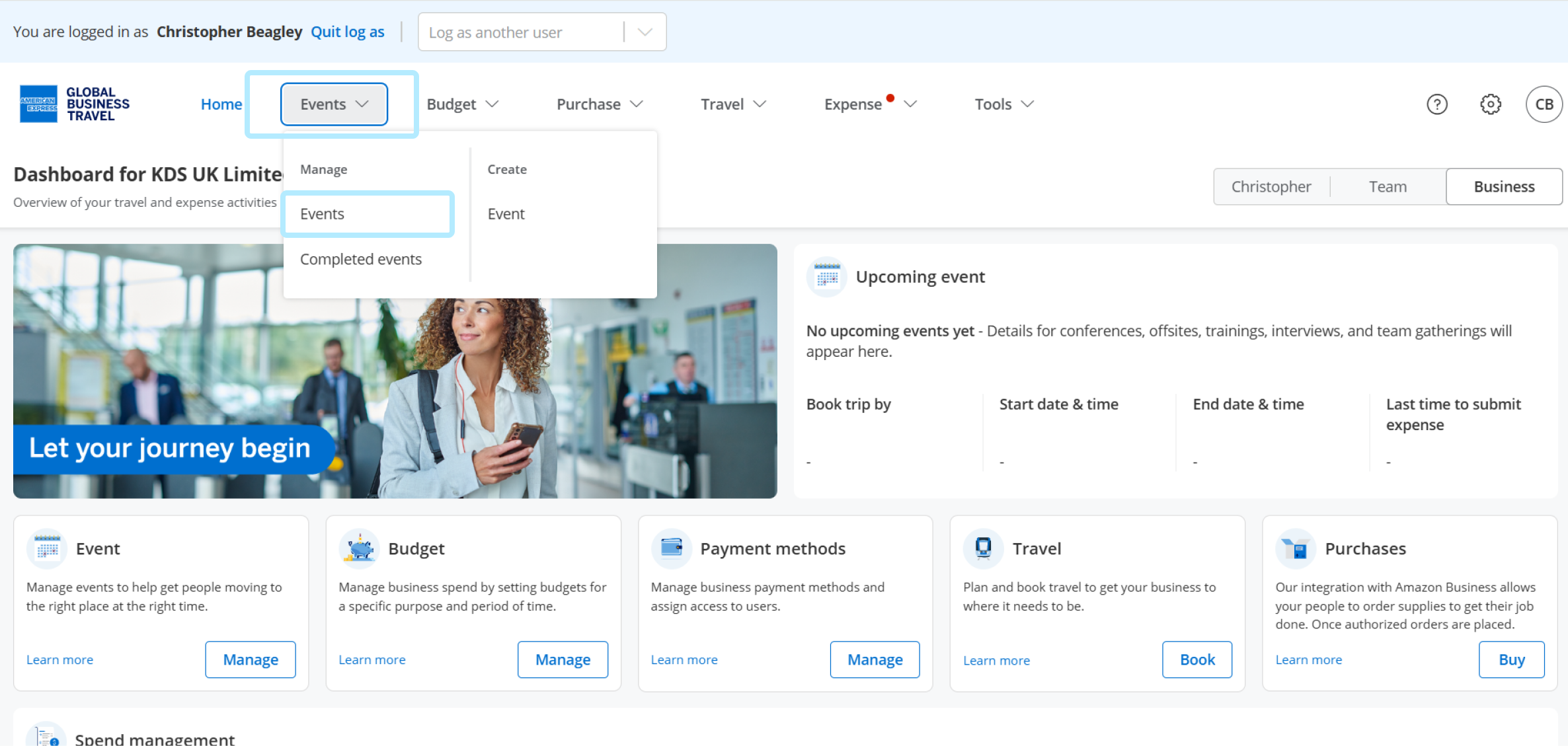The image size is (1568, 746).
Task: Expand the Budget navigation menu
Action: click(x=462, y=104)
